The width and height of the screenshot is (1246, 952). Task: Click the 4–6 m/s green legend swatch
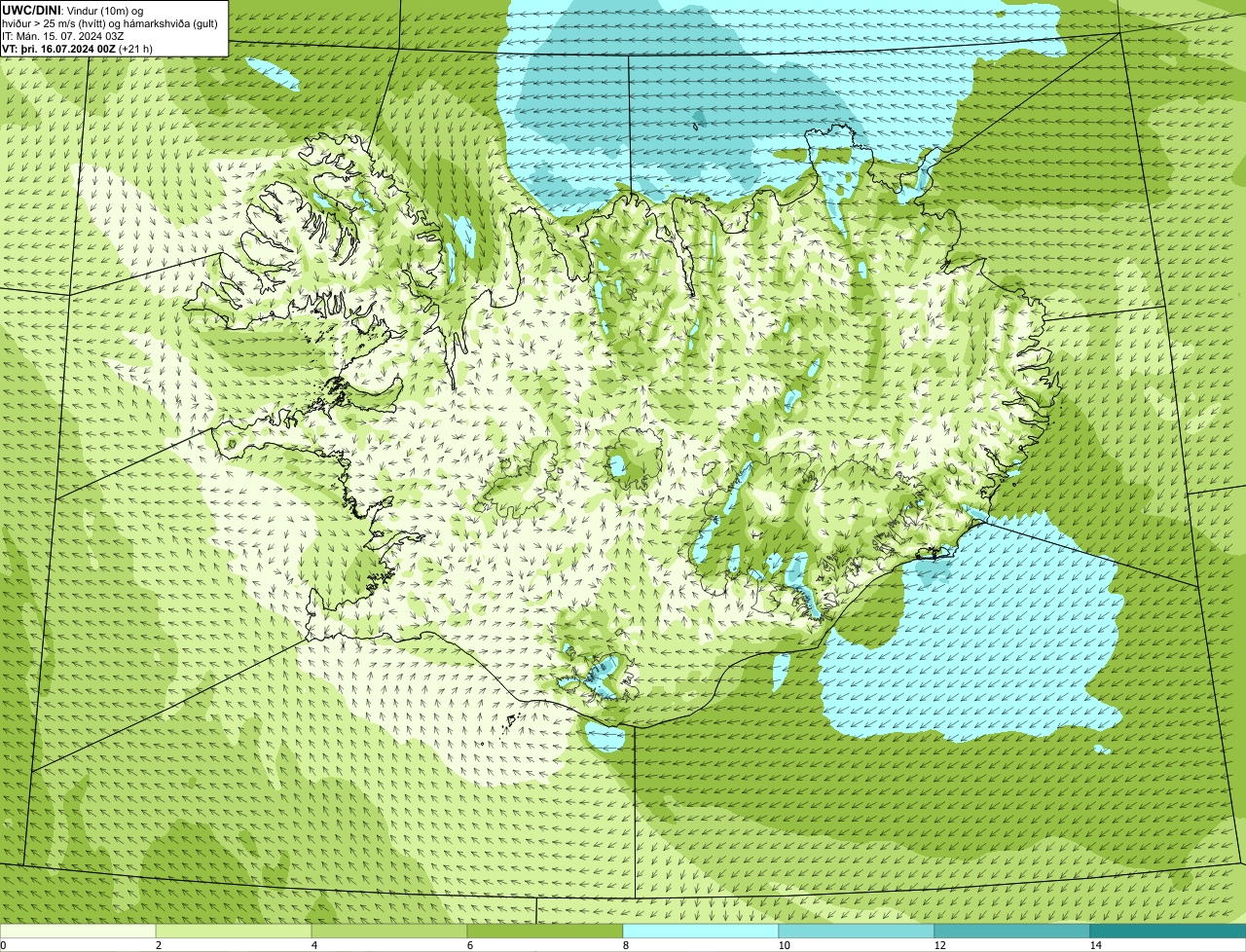[x=389, y=932]
